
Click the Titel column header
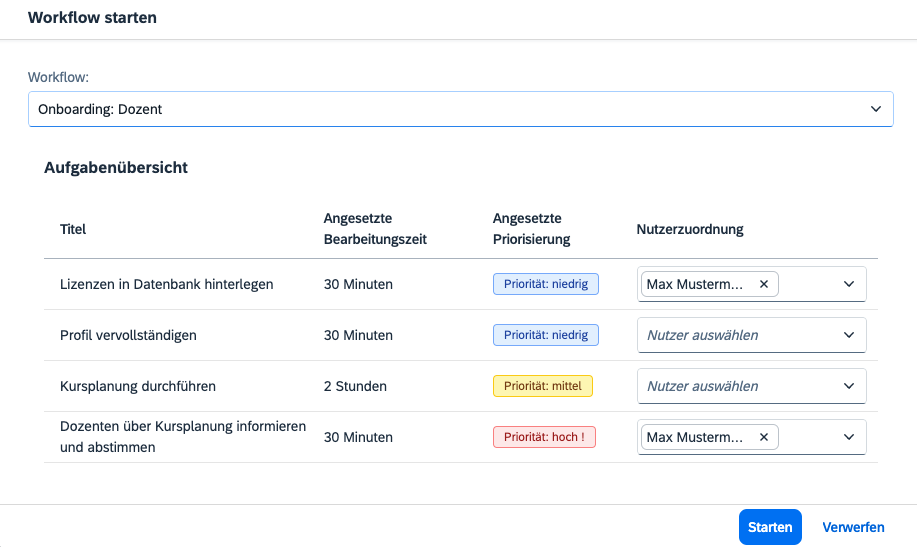tap(73, 229)
